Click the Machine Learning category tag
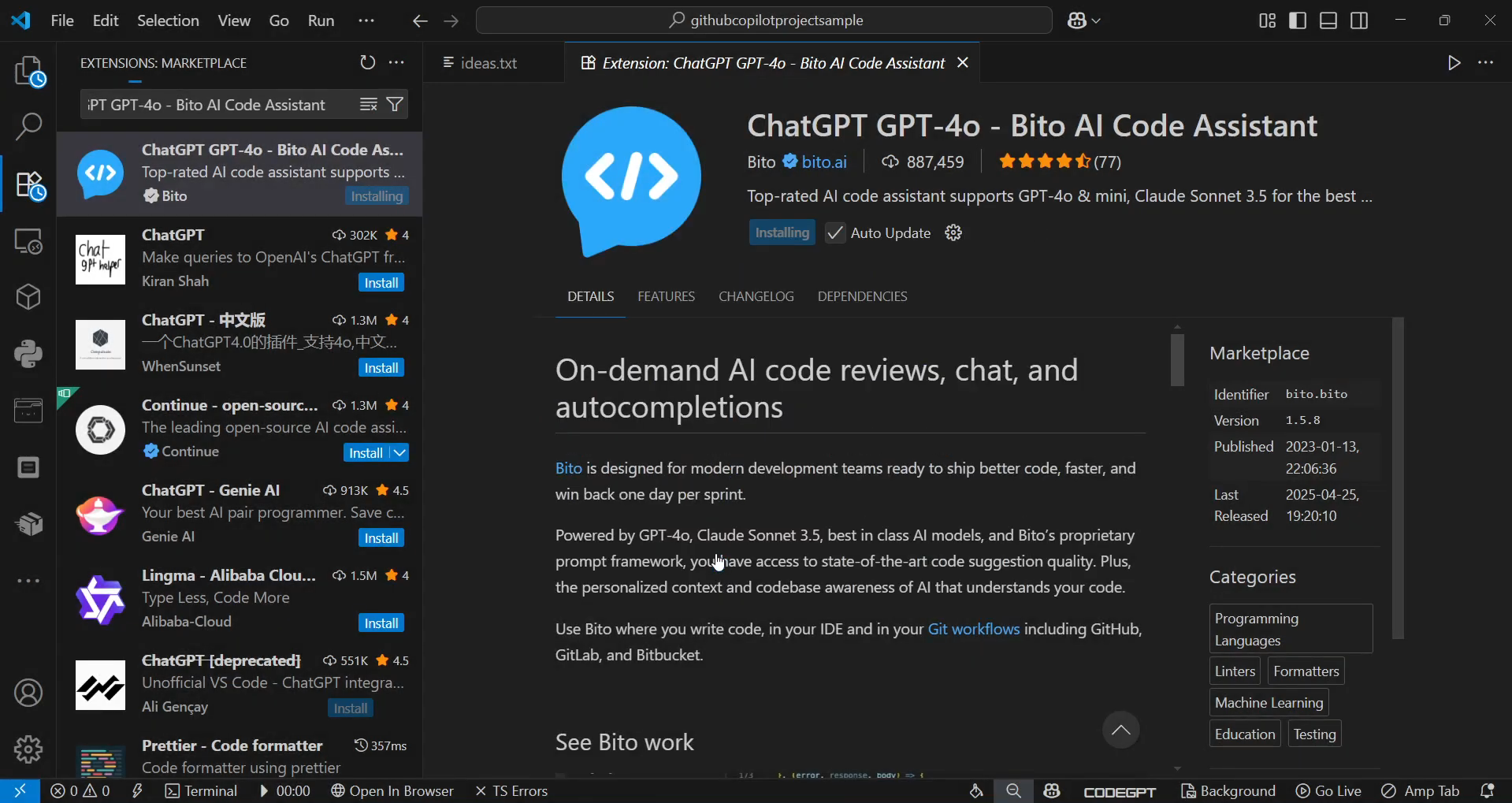 click(x=1269, y=702)
